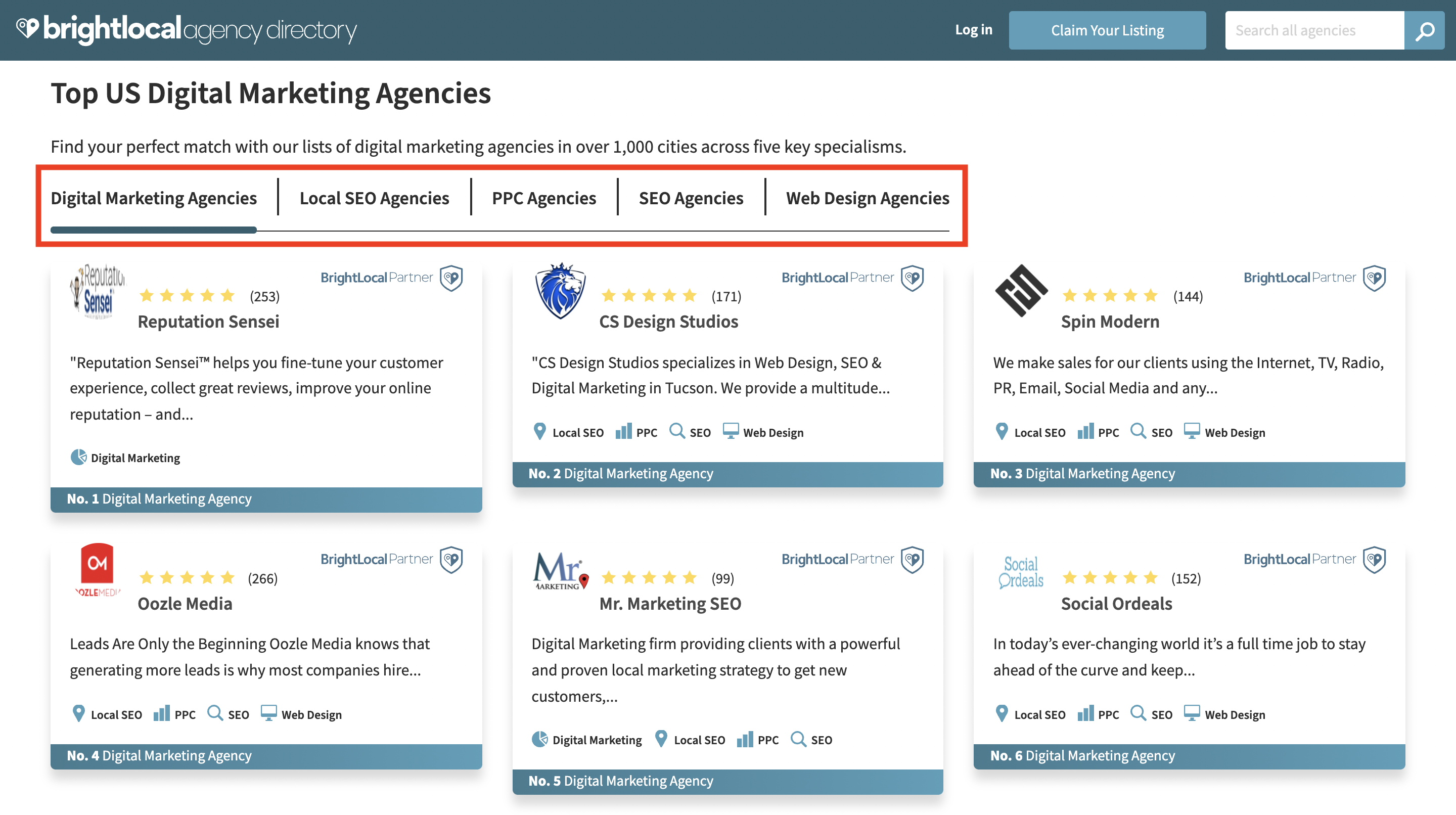Switch to the Local SEO Agencies tab
The width and height of the screenshot is (1456, 815).
tap(374, 198)
